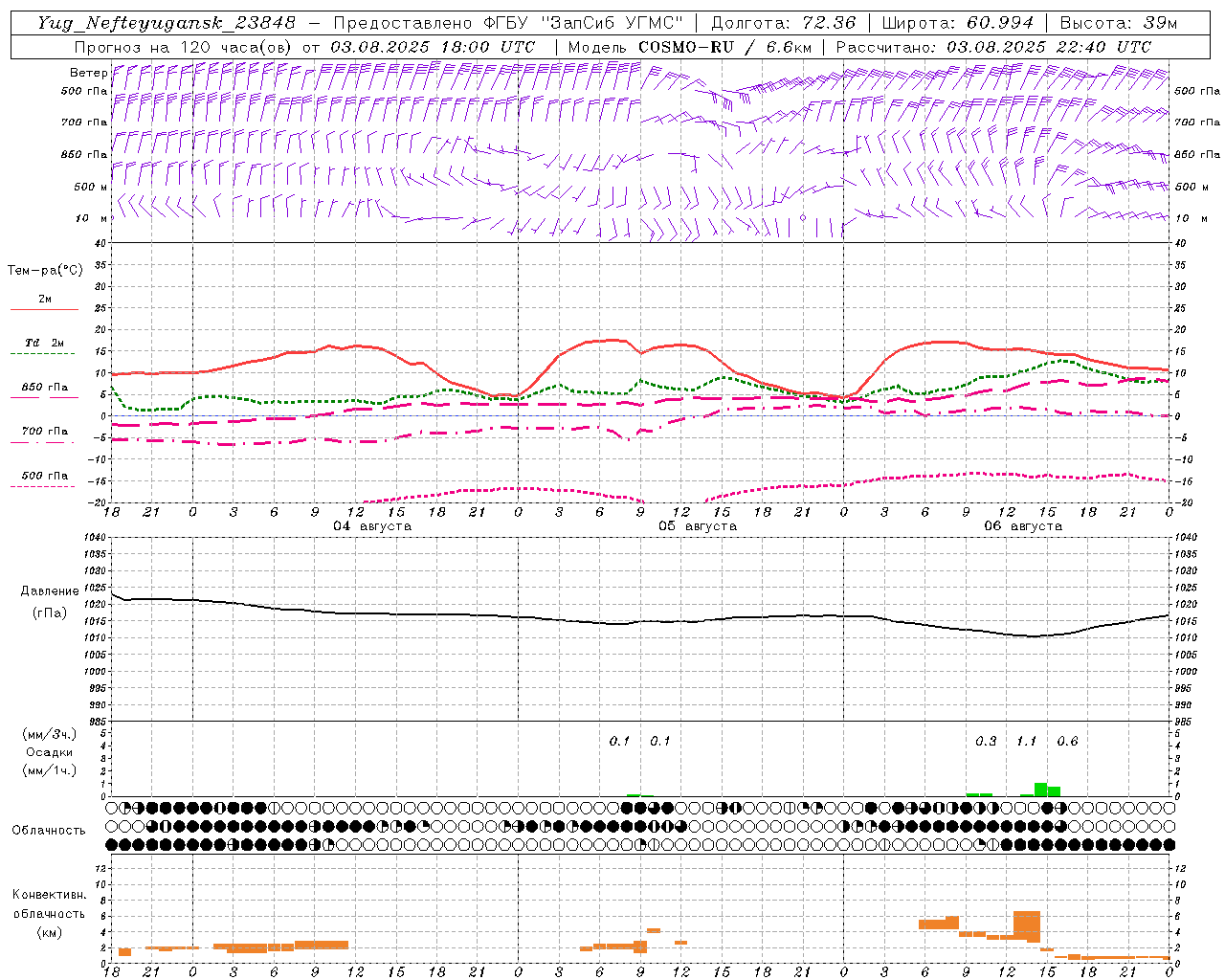Click the 'ЗапСиб УГМС' provider text
Image resolution: width=1225 pixels, height=980 pixels.
614,23
